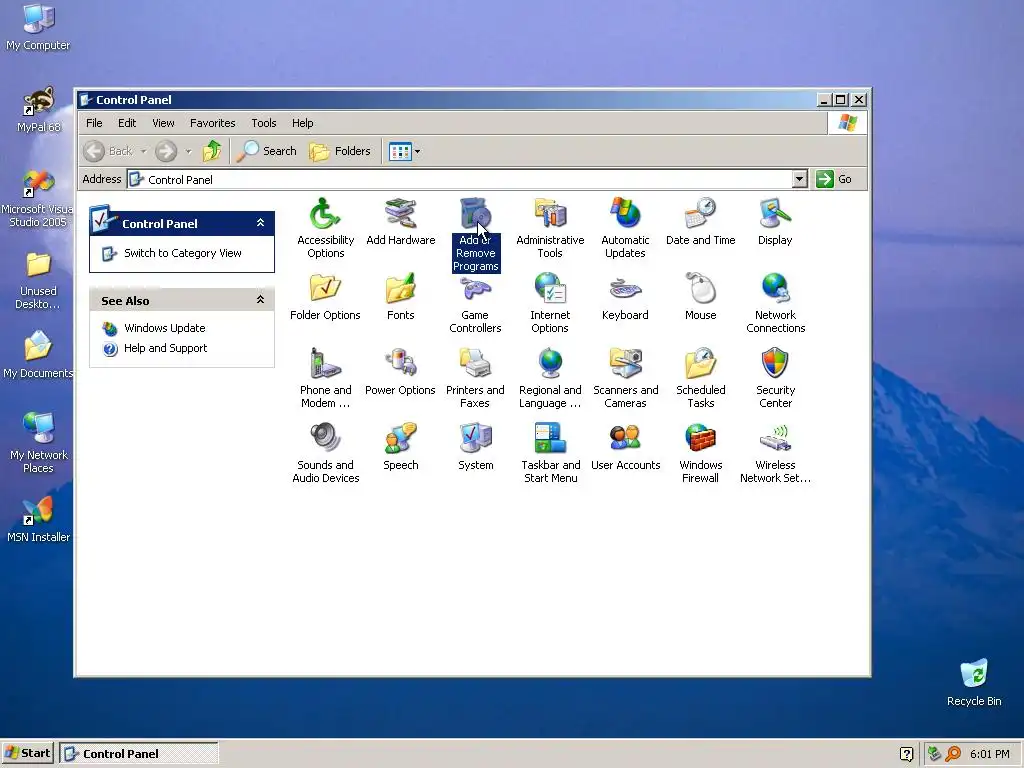Screen dimensions: 1024x768
Task: Open System properties icon
Action: pos(475,447)
